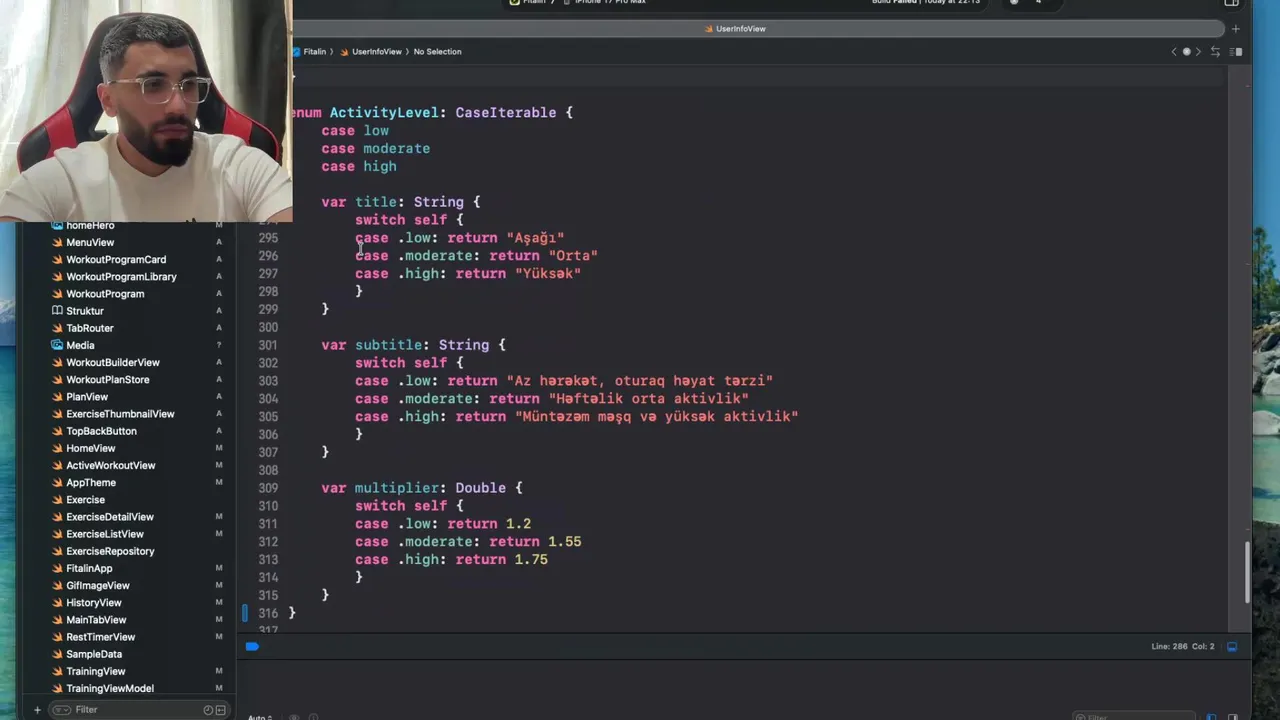
Task: Open HomeView in the navigator
Action: 91,448
